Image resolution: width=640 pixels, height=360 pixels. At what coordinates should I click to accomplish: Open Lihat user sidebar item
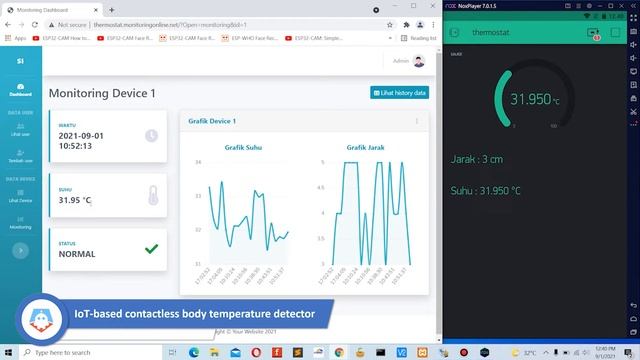pos(20,130)
